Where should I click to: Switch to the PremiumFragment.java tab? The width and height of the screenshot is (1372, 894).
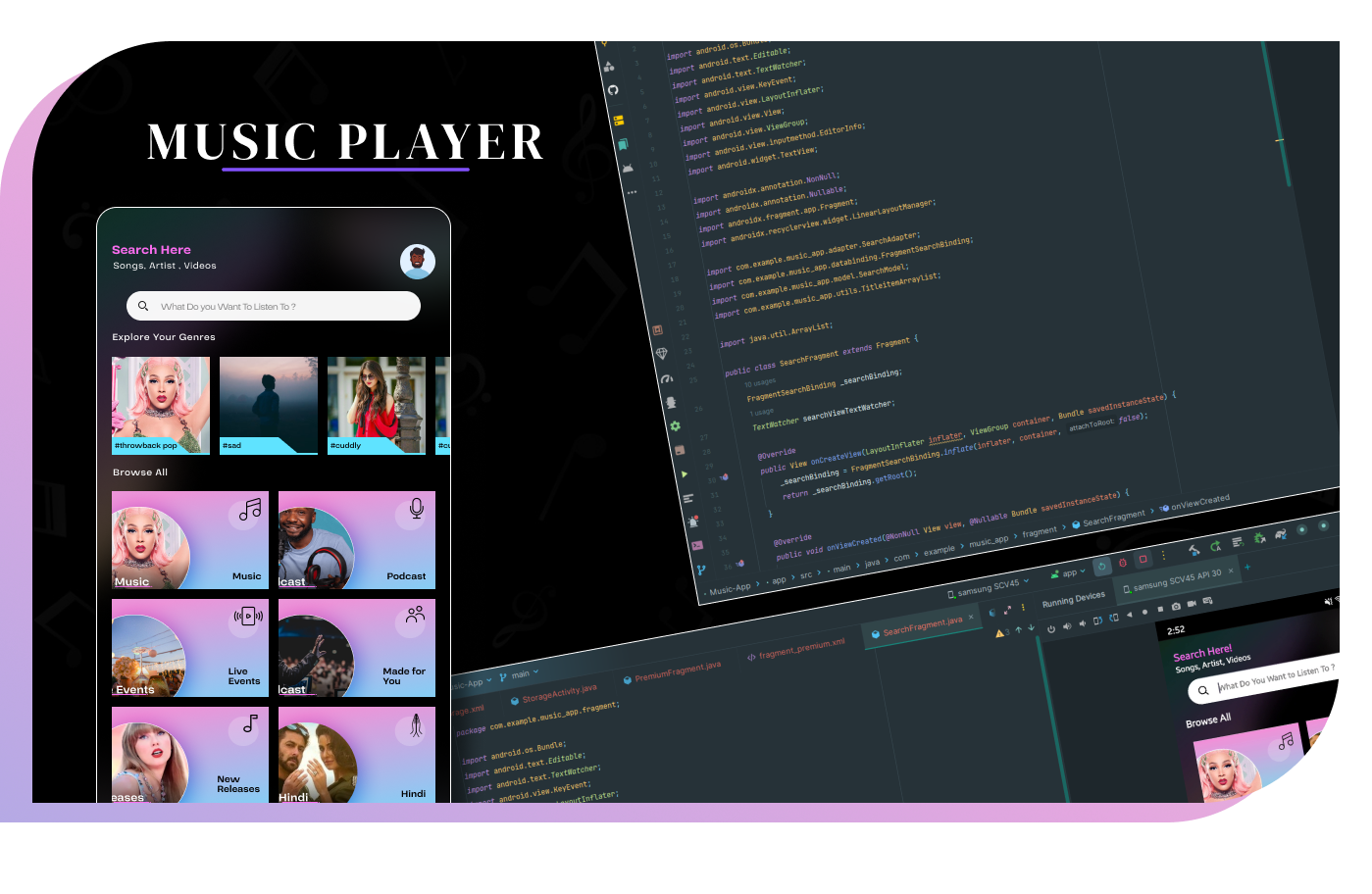(x=677, y=671)
